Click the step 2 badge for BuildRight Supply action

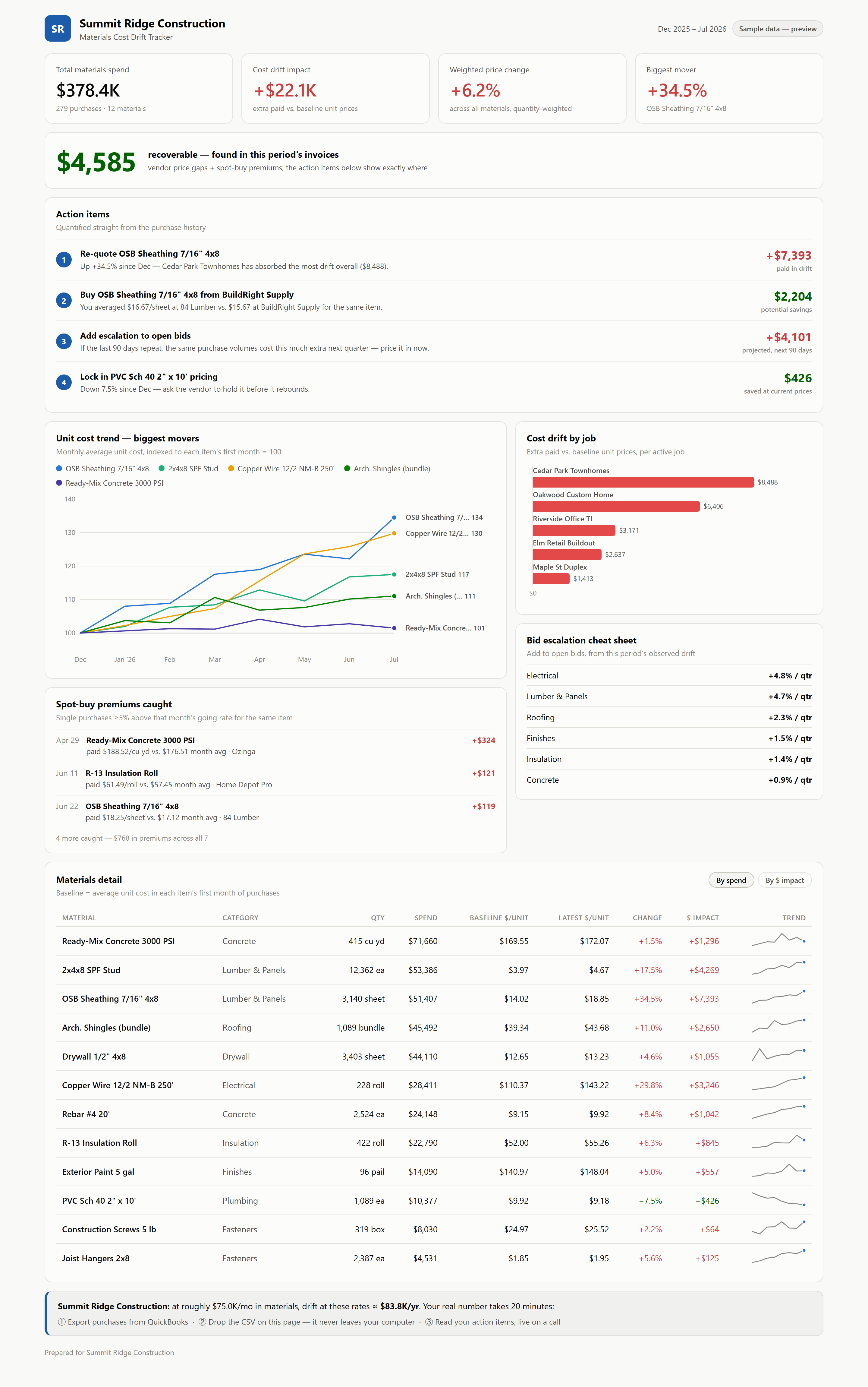(x=64, y=300)
